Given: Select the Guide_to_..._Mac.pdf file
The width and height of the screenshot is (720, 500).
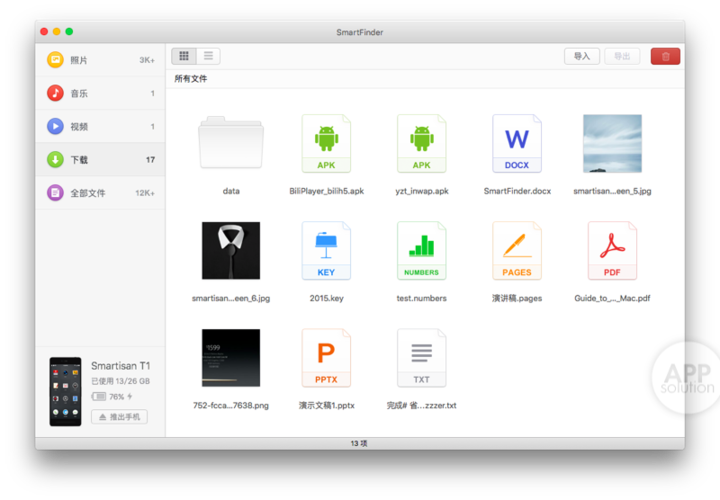Looking at the screenshot, I should (612, 251).
